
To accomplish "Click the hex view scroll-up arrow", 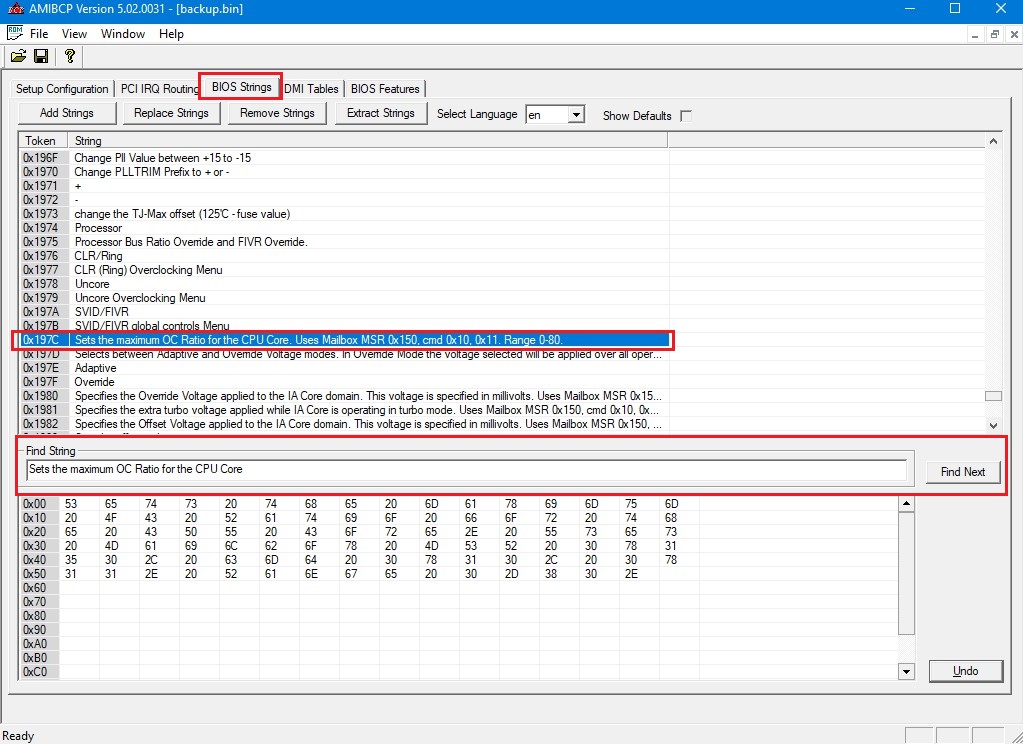I will [x=906, y=504].
